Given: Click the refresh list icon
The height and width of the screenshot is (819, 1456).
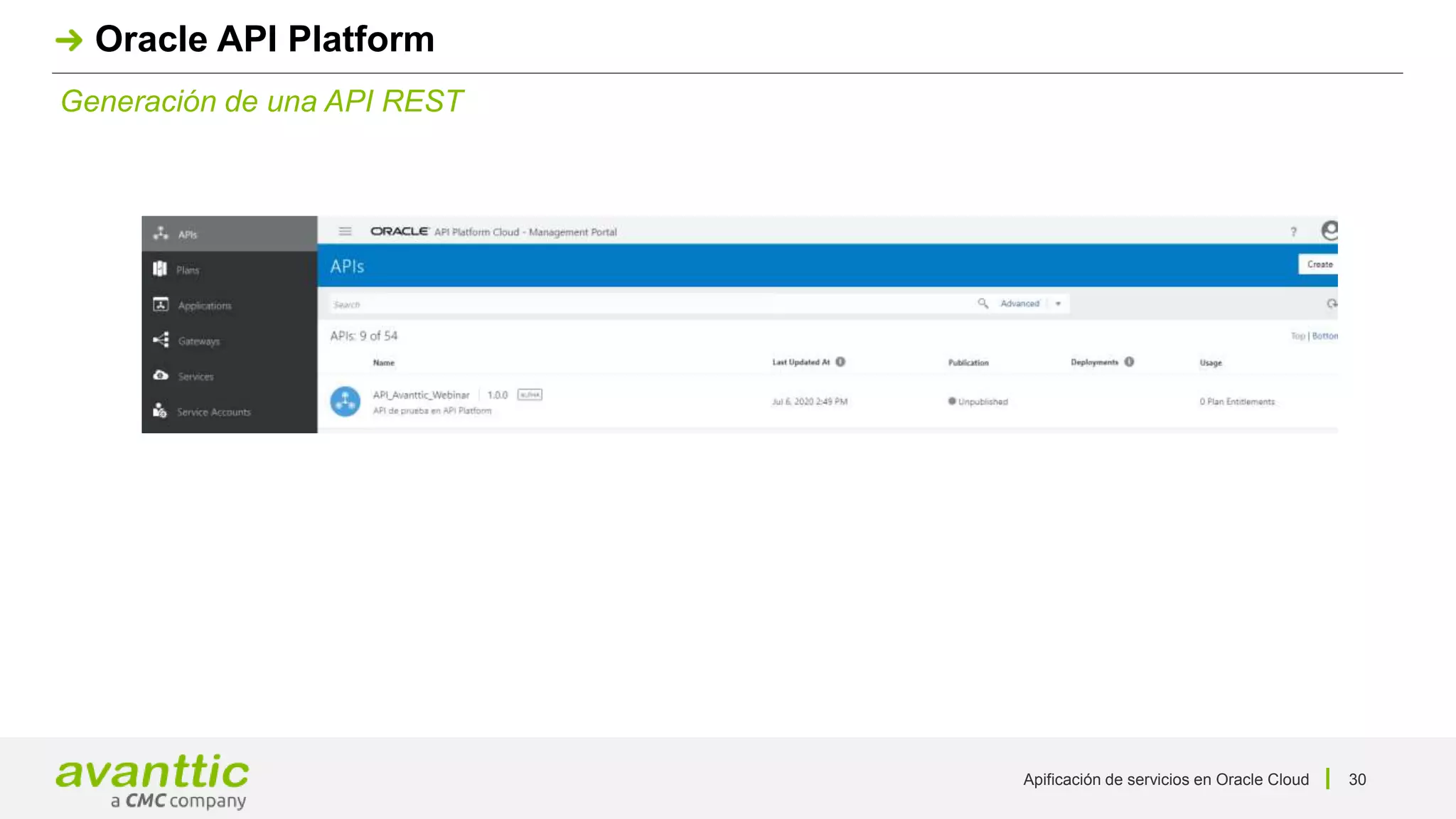Looking at the screenshot, I should click(x=1332, y=304).
